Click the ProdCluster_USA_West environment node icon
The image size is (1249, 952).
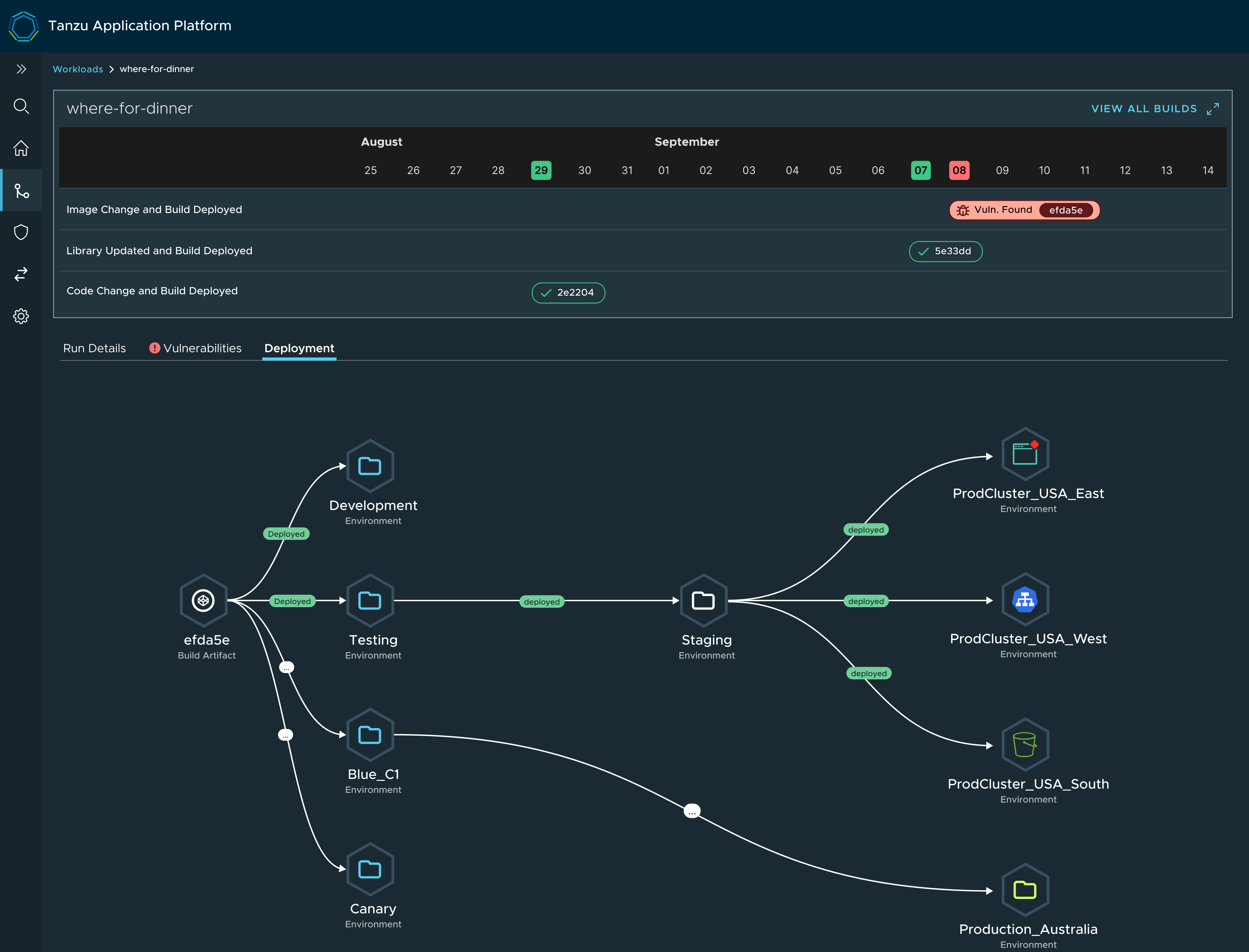tap(1025, 600)
